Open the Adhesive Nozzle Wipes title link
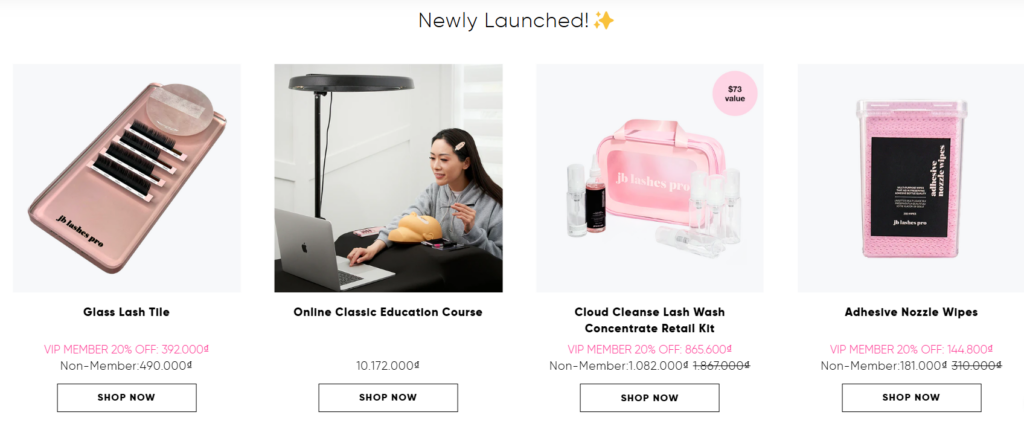The image size is (1024, 435). (911, 312)
